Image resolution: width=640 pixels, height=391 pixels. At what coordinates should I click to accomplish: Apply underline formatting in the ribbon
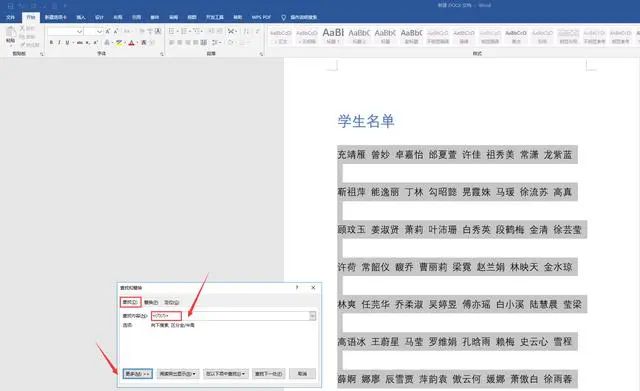[x=67, y=42]
